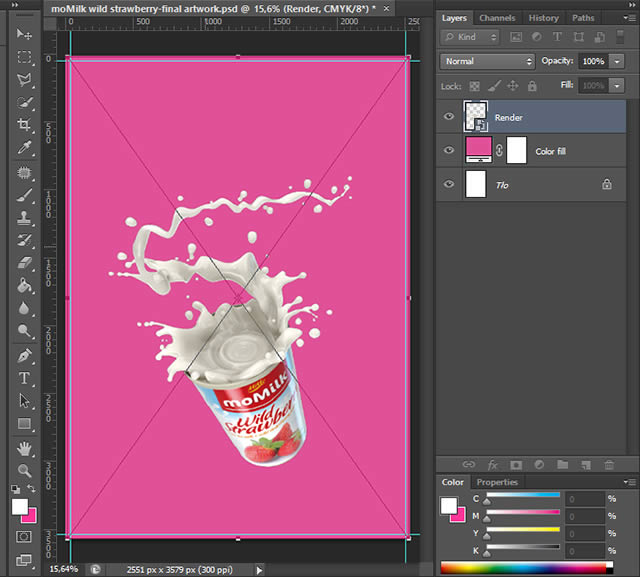Select the Dodge tool

tap(24, 331)
